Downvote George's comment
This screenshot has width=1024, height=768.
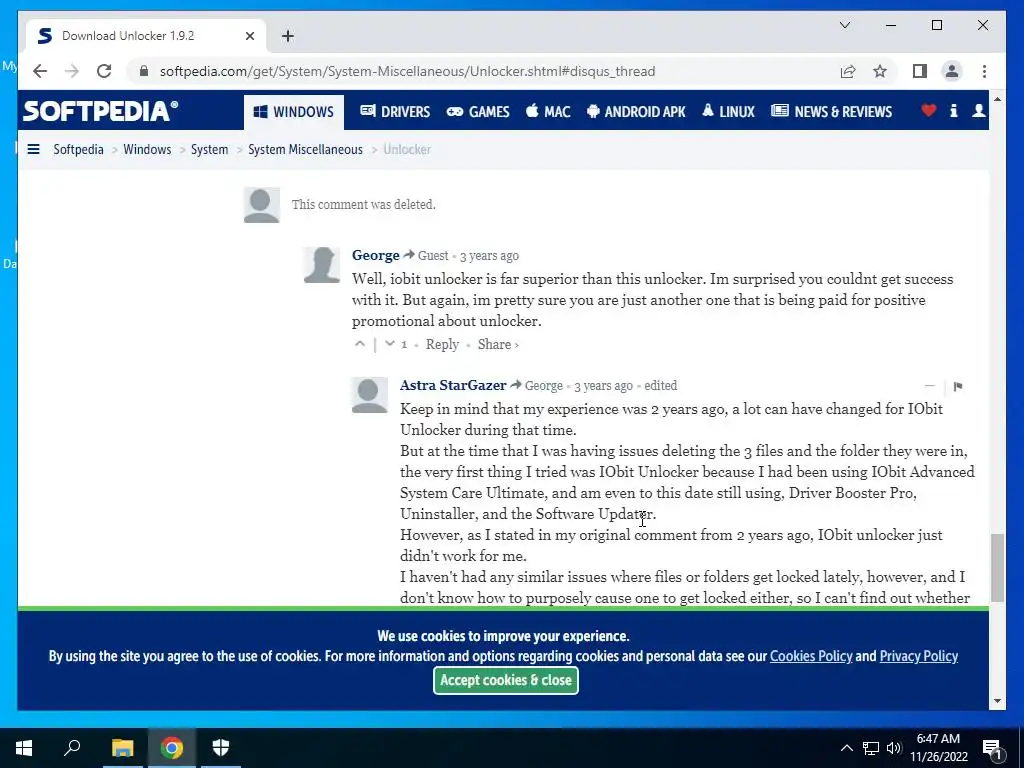click(390, 344)
